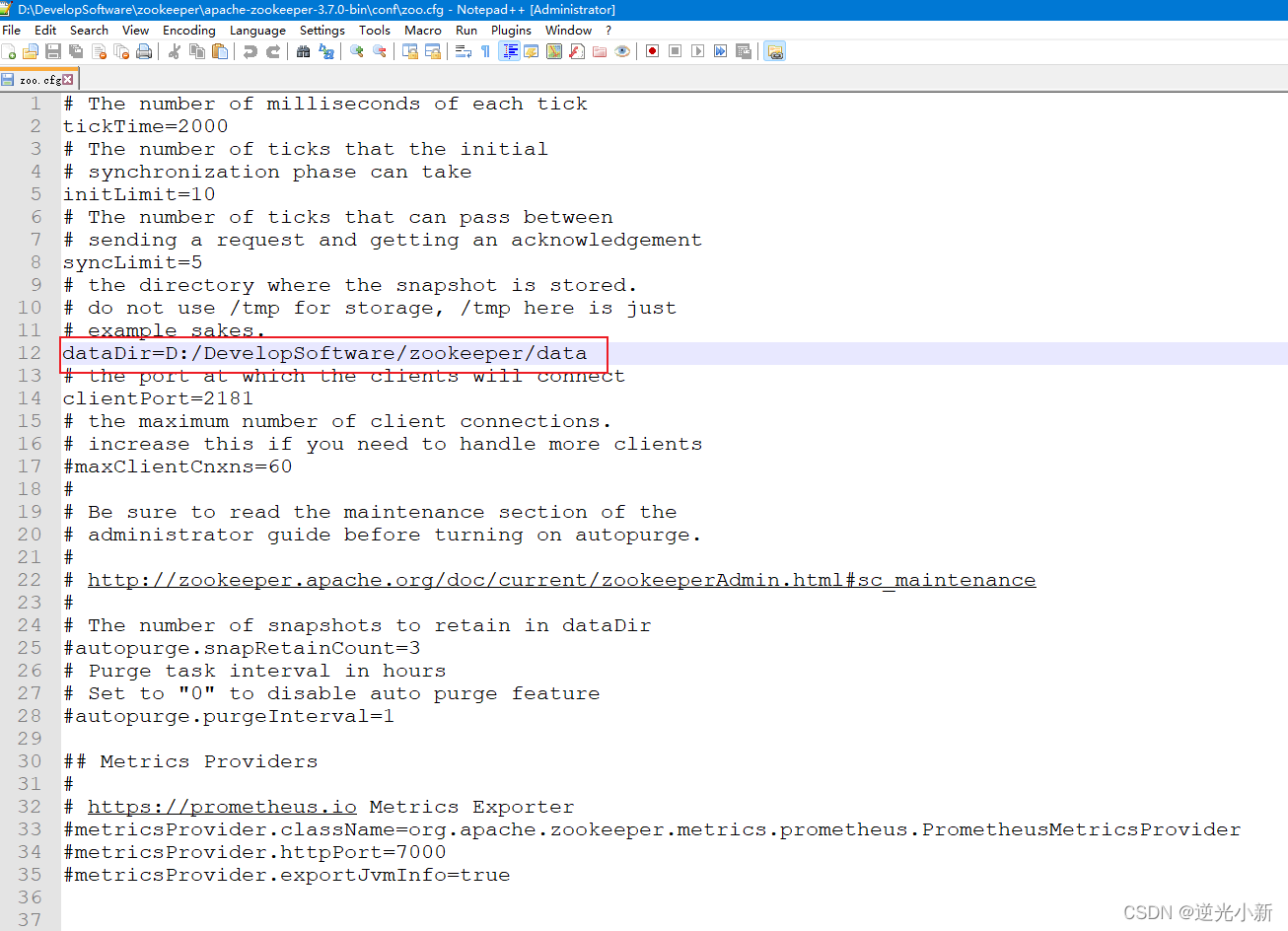Open Find with the binoculars icon
This screenshot has width=1288, height=931.
click(303, 51)
